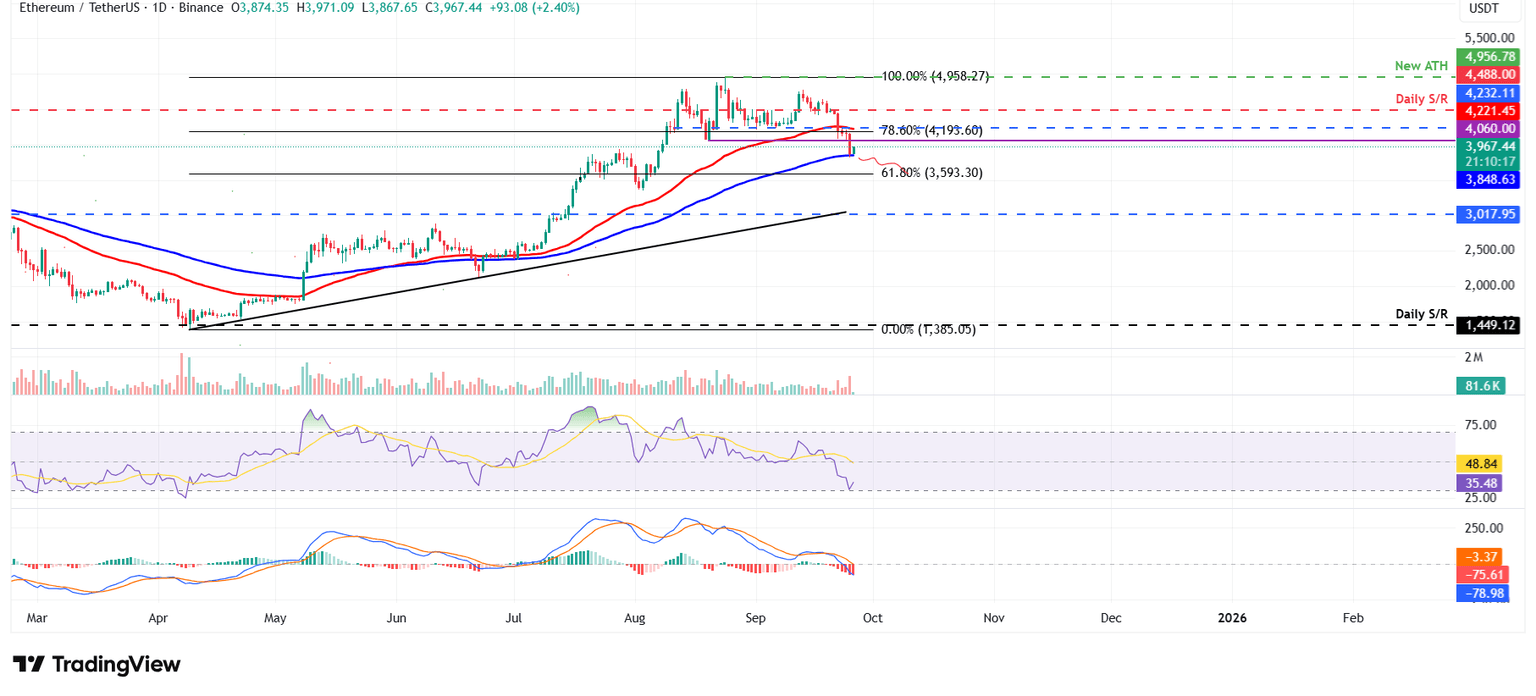The width and height of the screenshot is (1536, 696).
Task: Open the 1D timeframe selector
Action: [x=161, y=8]
